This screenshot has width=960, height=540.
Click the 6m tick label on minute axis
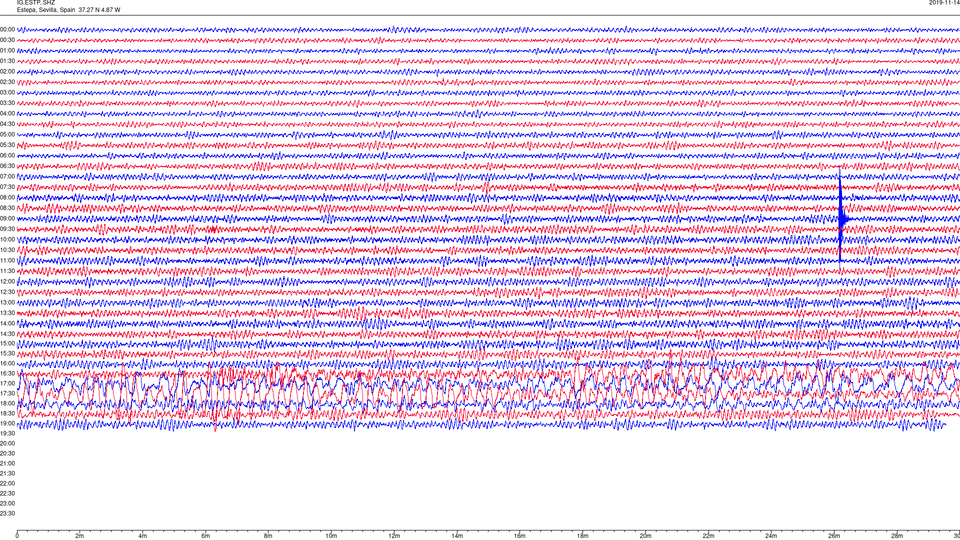pyautogui.click(x=206, y=536)
